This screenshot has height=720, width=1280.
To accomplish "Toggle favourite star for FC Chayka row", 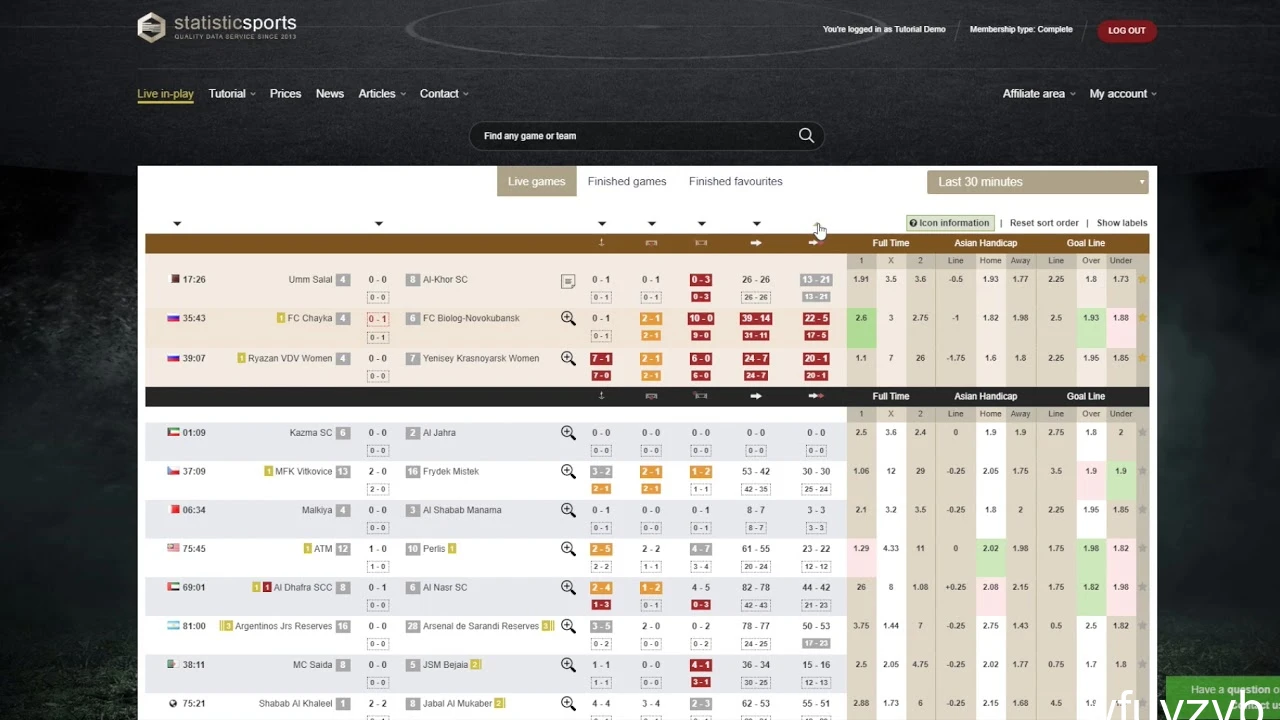I will coord(1142,318).
